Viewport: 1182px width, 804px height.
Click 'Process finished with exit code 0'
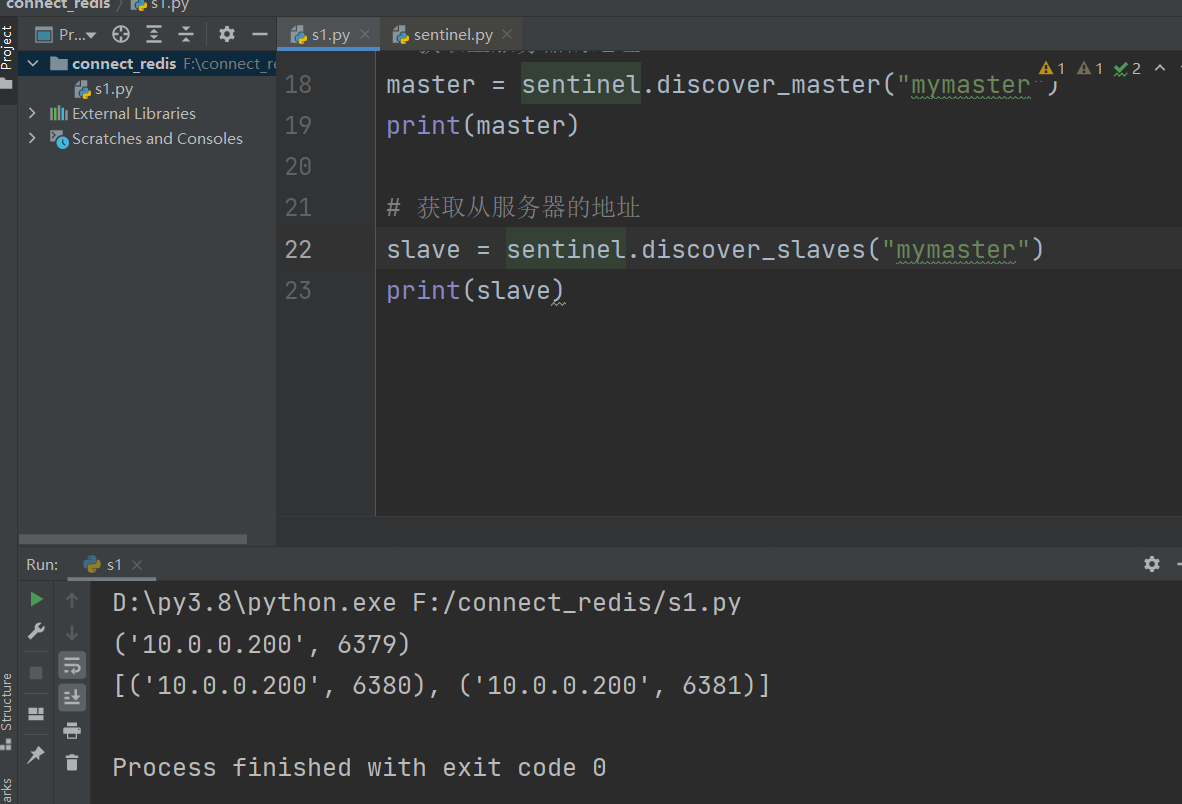pyautogui.click(x=360, y=767)
